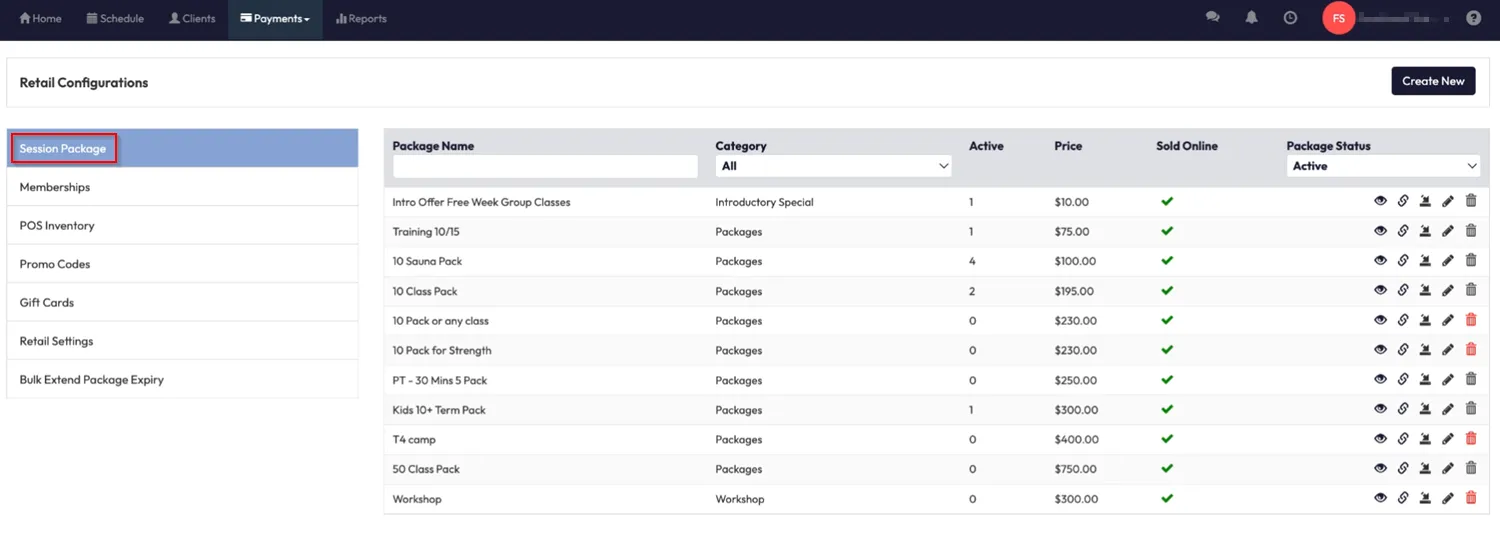
Task: Open the chat messages icon
Action: (x=1212, y=18)
